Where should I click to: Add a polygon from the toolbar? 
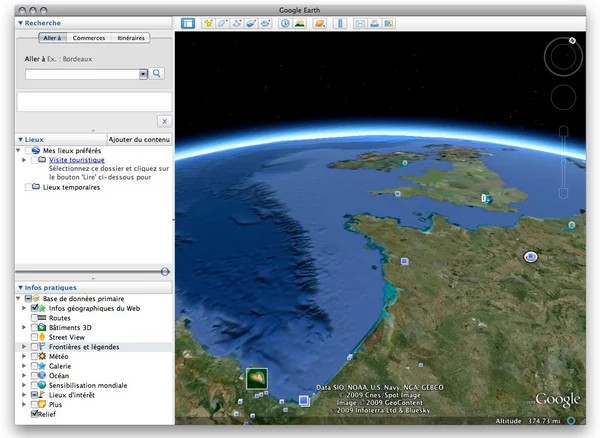[x=222, y=23]
